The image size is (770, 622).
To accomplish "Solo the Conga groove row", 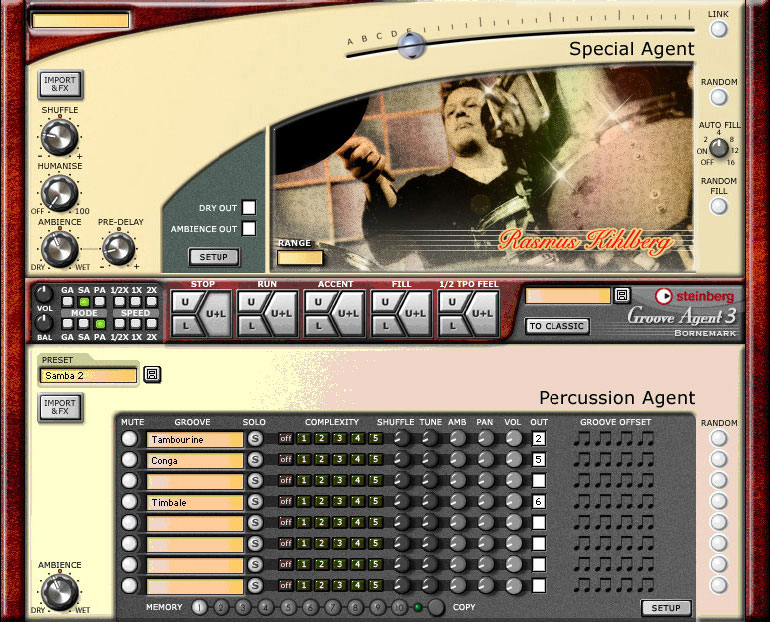I will (x=255, y=460).
